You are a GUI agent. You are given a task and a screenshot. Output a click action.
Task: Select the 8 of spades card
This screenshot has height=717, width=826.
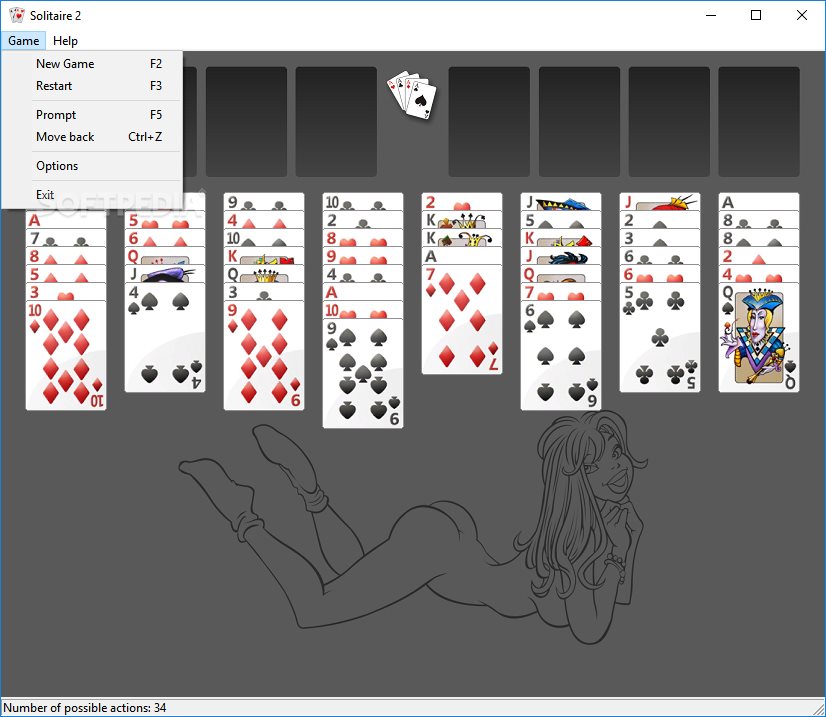(x=759, y=238)
